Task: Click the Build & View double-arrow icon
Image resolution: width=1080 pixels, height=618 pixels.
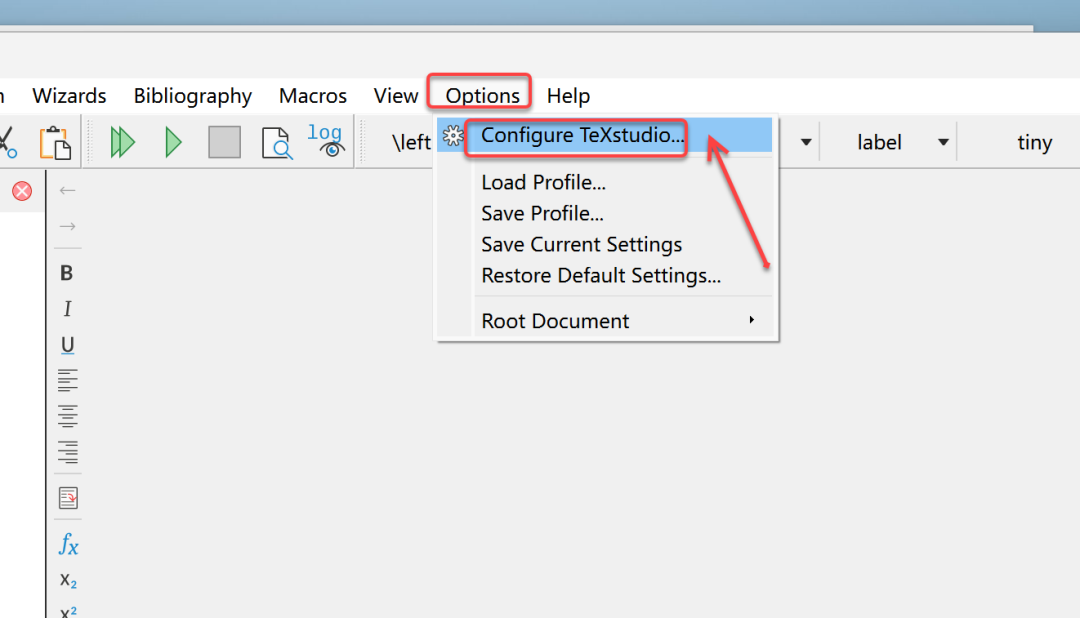Action: tap(123, 142)
